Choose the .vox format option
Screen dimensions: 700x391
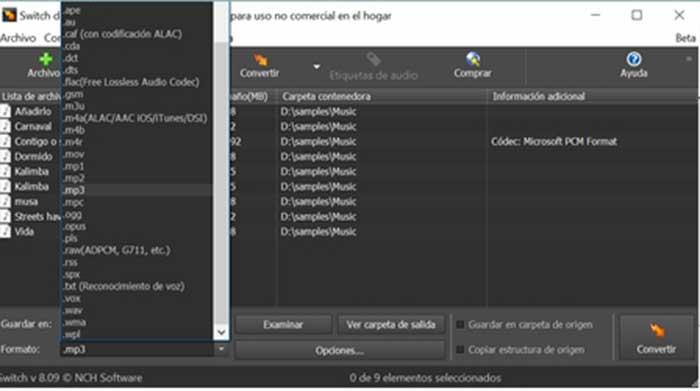click(137, 298)
